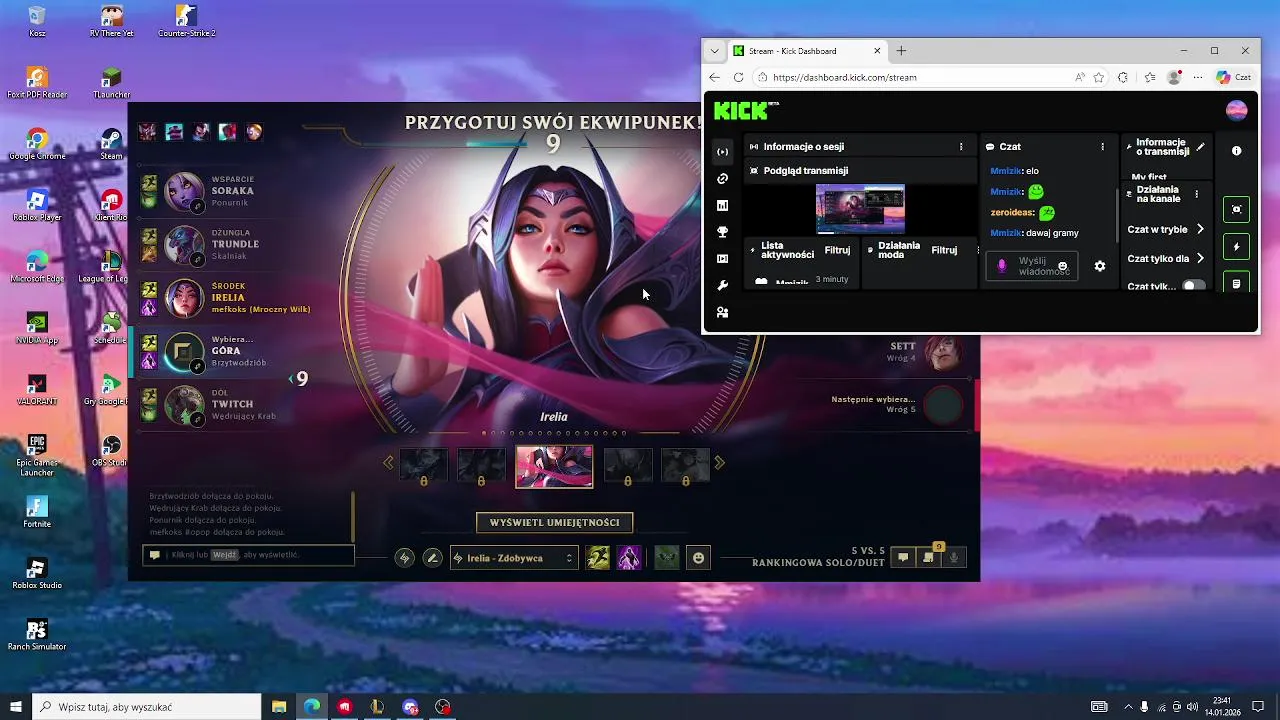The width and height of the screenshot is (1280, 720).
Task: Open the Steam desktop icon
Action: point(111,144)
